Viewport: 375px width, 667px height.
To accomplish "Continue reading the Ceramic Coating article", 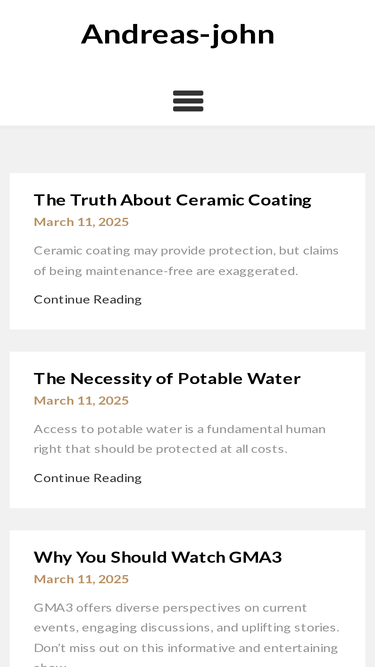I will 88,299.
